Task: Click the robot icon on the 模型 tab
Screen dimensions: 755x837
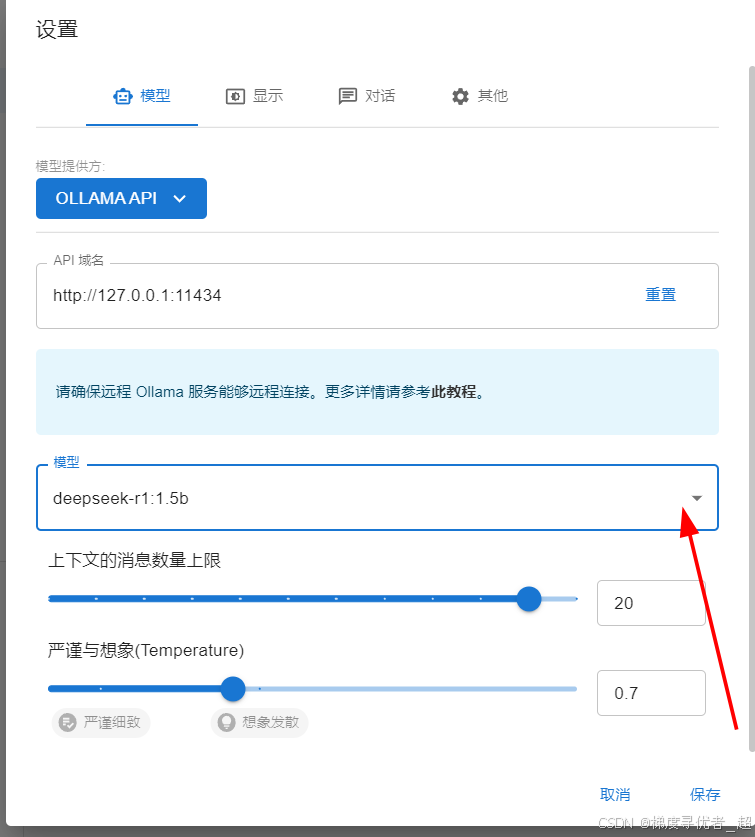Action: pos(123,96)
